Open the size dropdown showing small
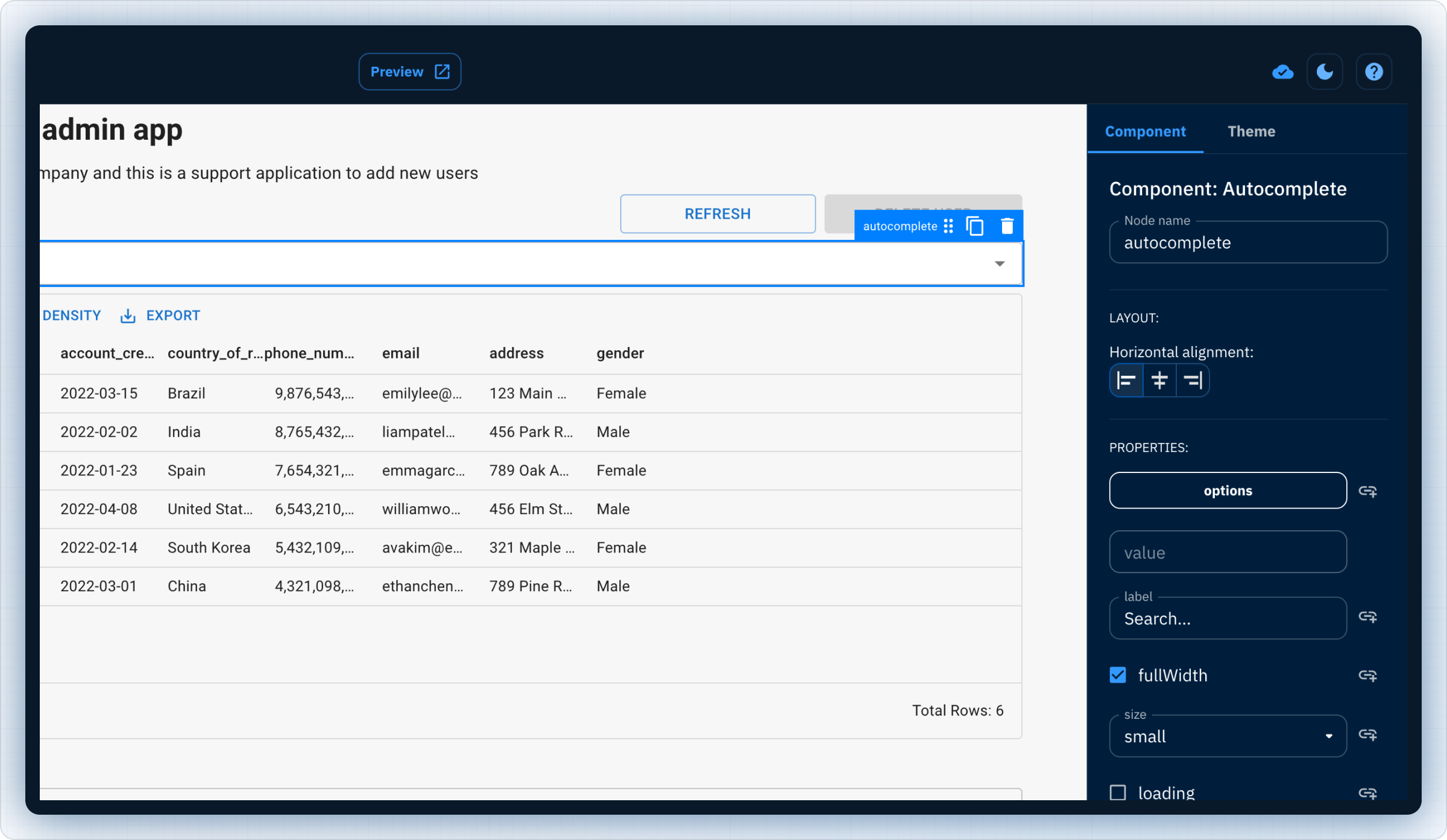The image size is (1447, 840). tap(1227, 736)
